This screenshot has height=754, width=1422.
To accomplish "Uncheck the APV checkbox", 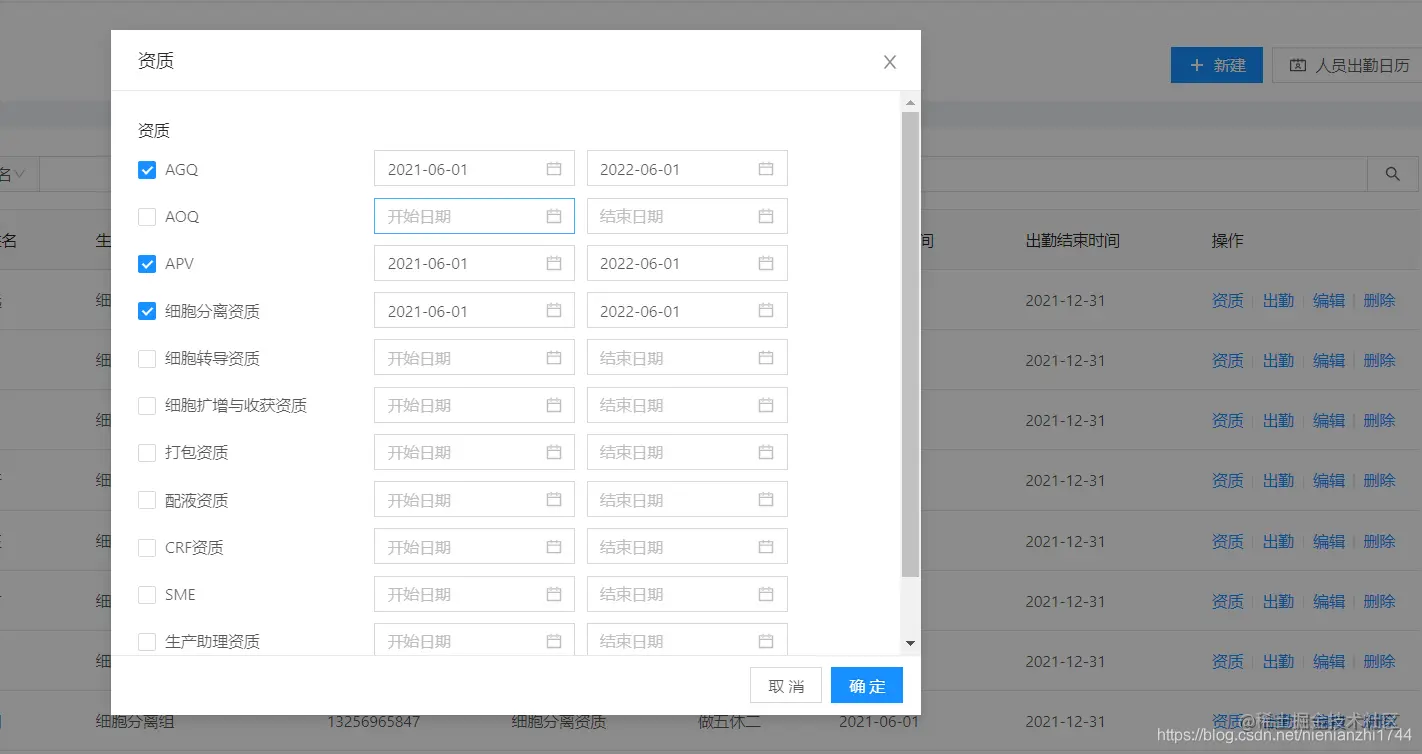I will [147, 264].
